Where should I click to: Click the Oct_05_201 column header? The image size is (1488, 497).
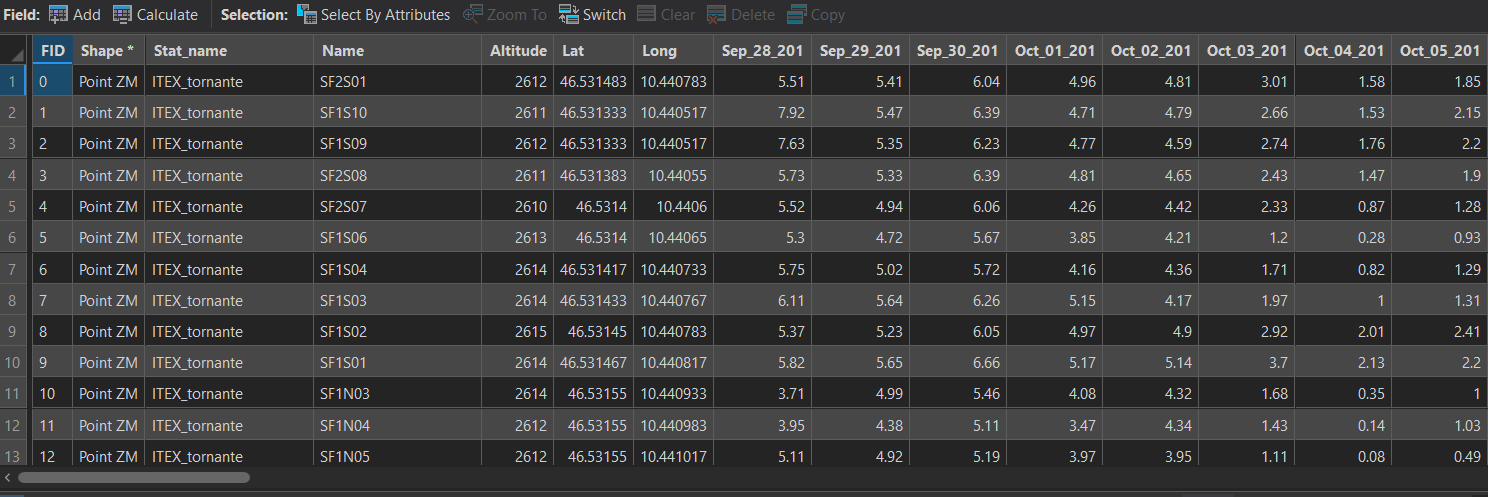point(1439,50)
